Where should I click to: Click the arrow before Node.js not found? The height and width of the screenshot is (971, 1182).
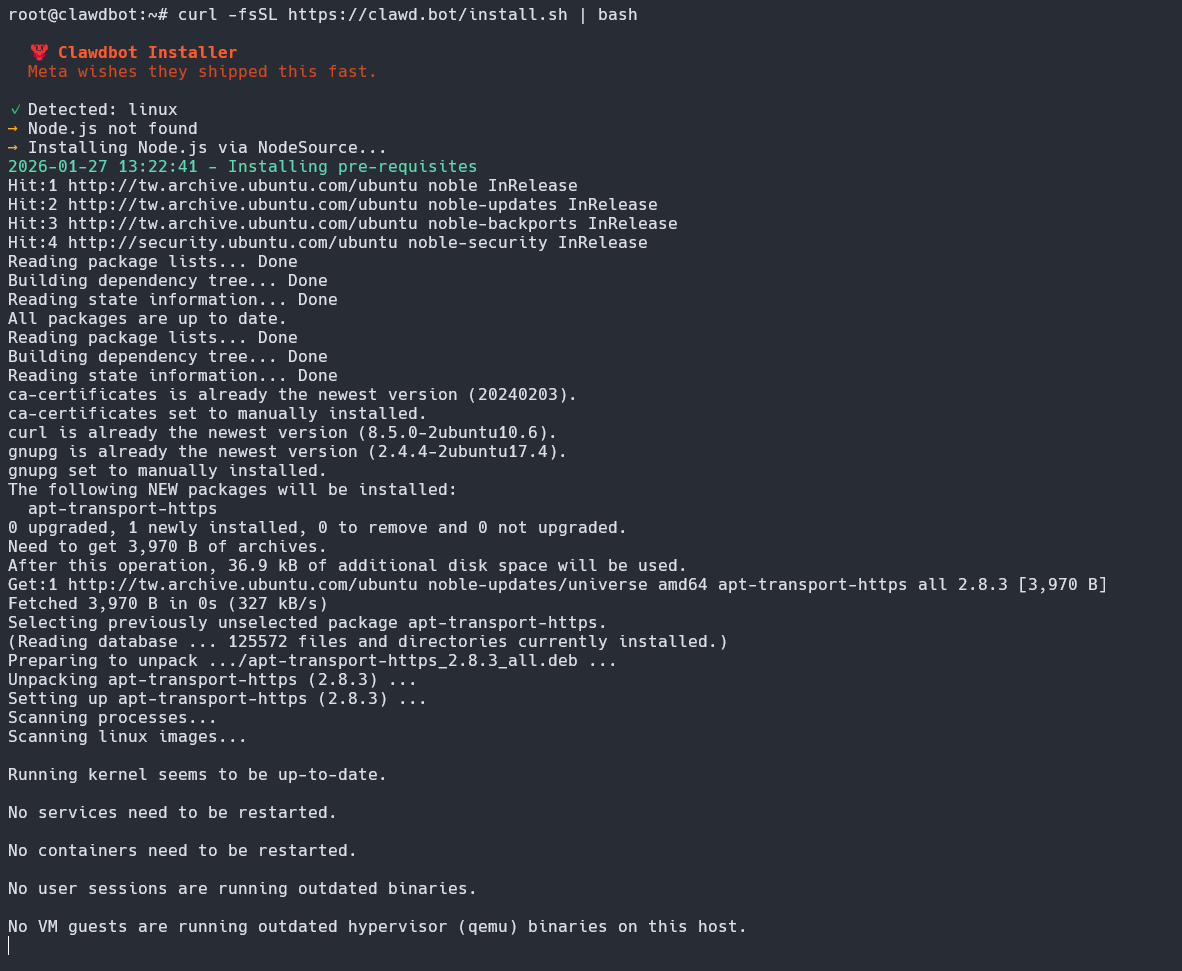click(x=13, y=129)
